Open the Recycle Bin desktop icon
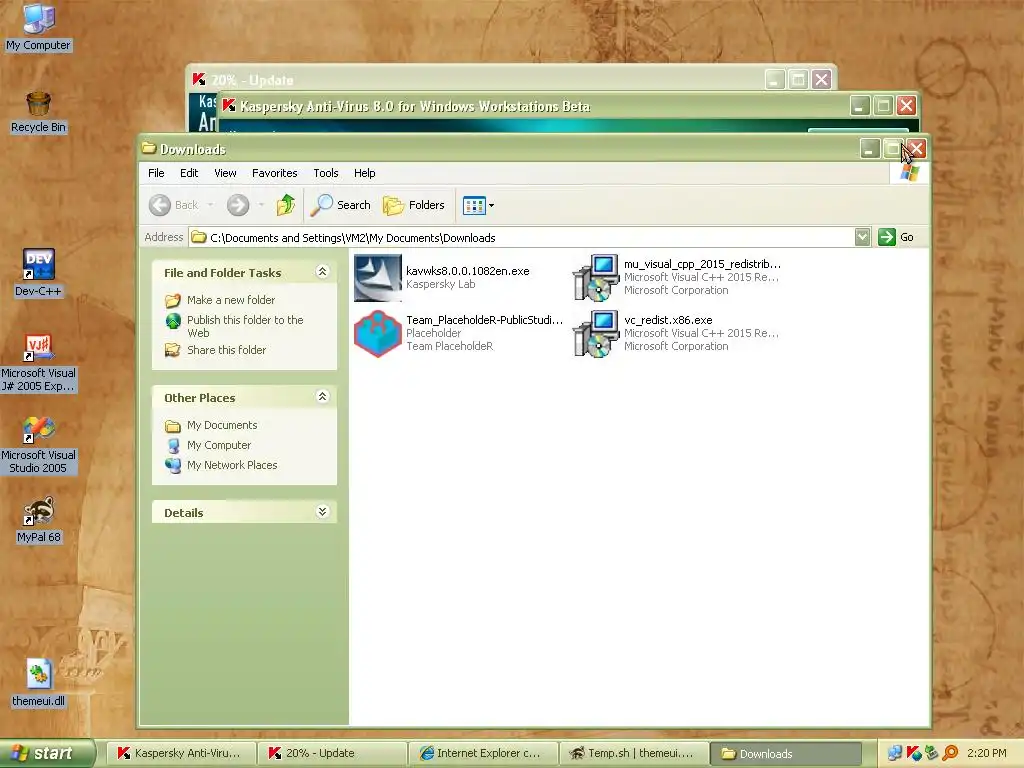 [x=38, y=111]
